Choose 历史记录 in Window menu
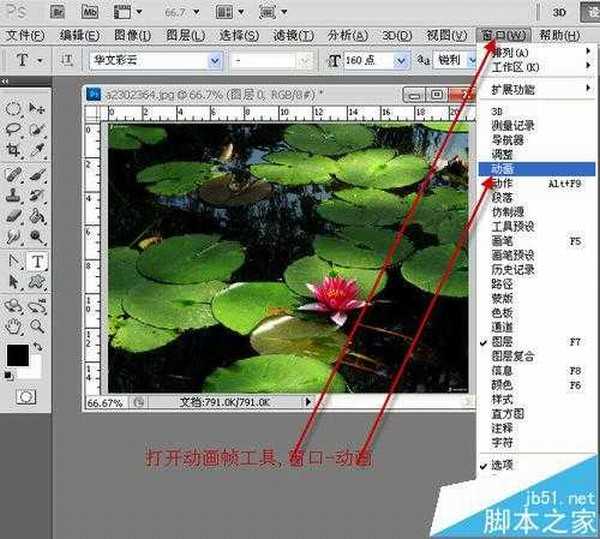Screen dimensions: 600x539 [536, 270]
